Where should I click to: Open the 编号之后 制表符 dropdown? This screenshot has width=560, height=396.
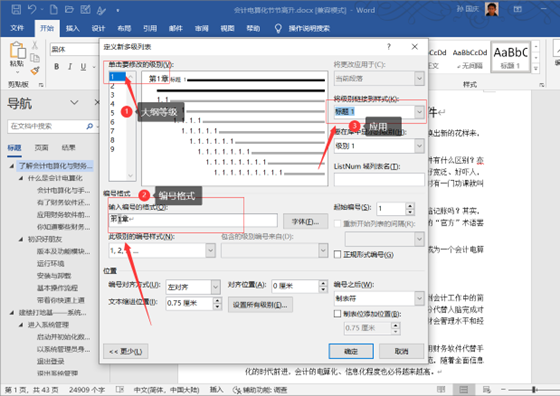pyautogui.click(x=419, y=298)
